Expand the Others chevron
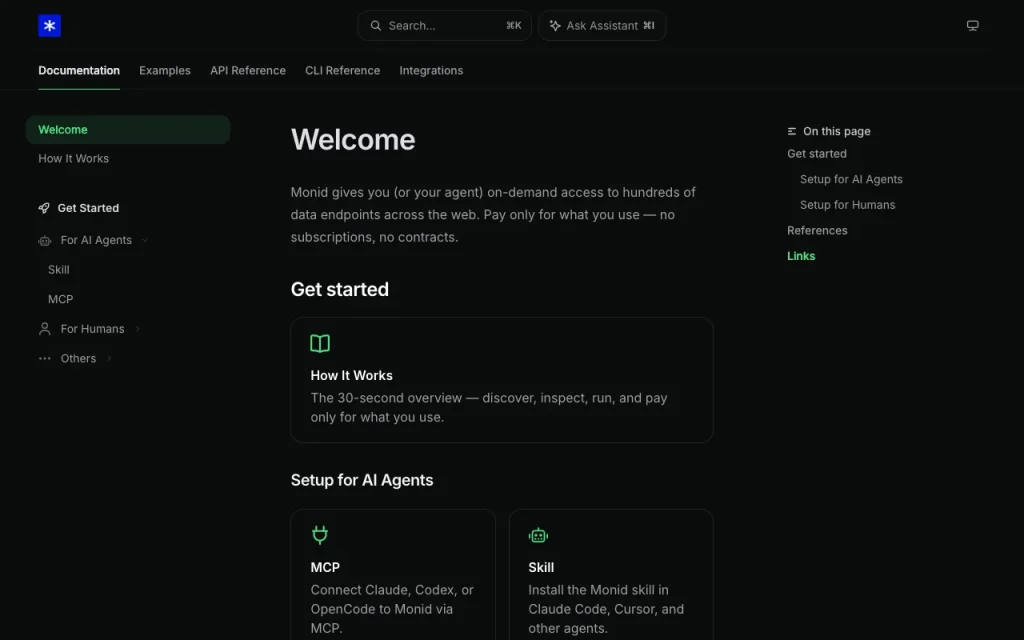 coord(109,358)
